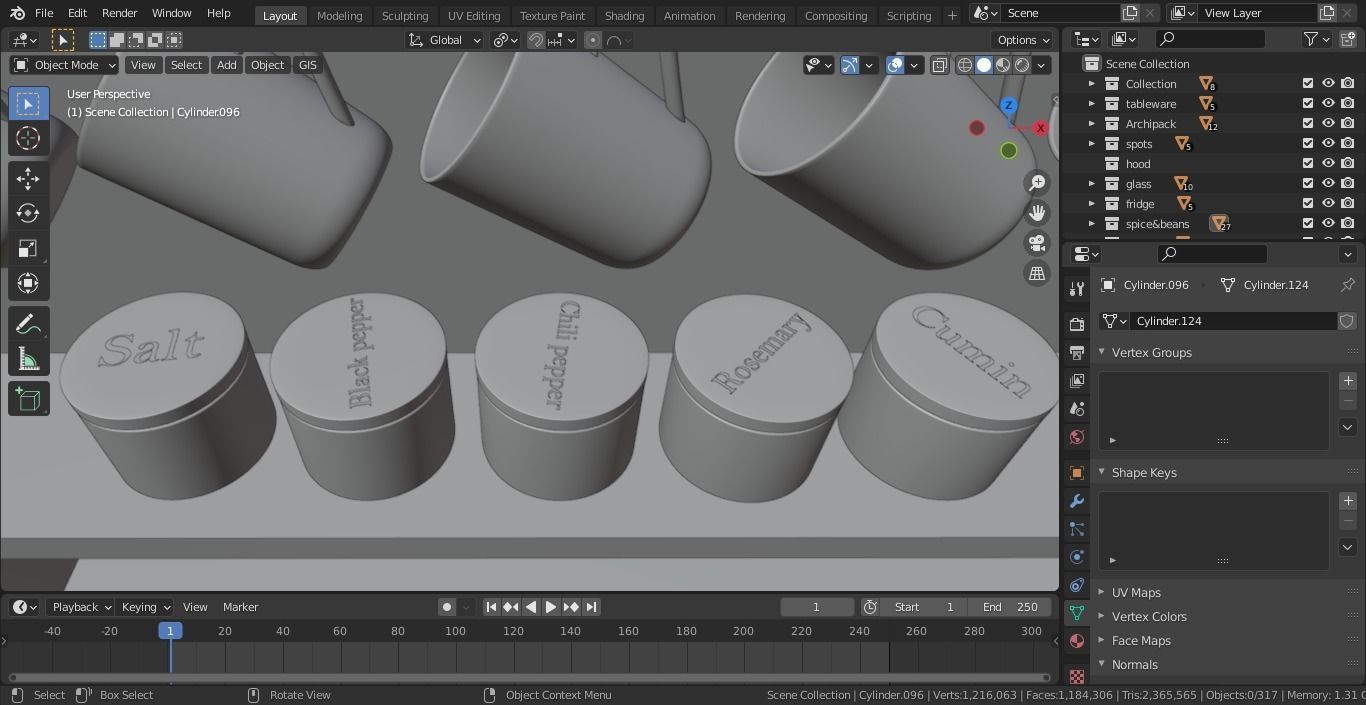Click the current frame marker in timeline
The height and width of the screenshot is (705, 1366).
click(170, 631)
